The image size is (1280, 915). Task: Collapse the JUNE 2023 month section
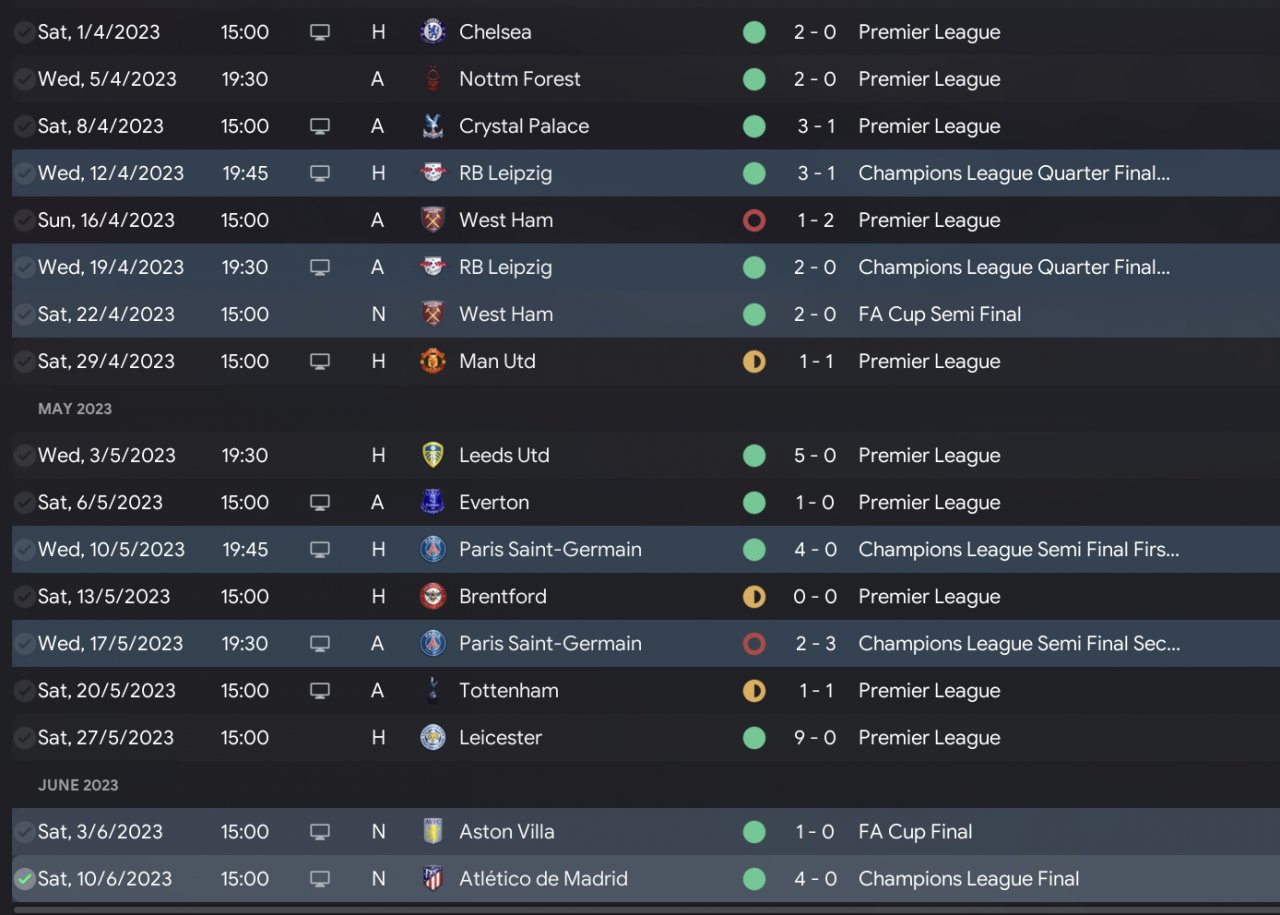click(78, 785)
